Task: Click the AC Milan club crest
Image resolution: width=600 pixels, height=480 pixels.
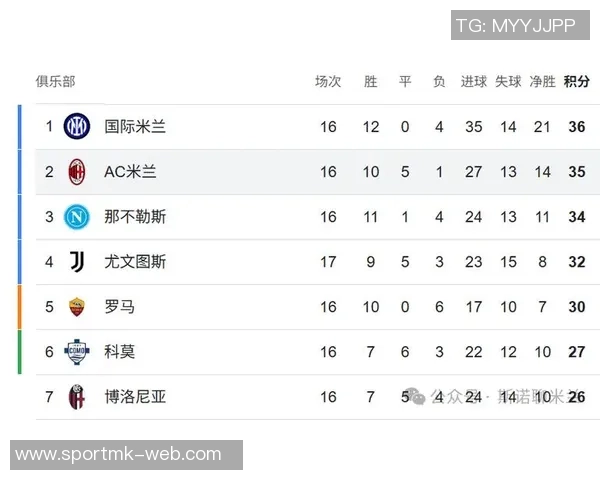Action: (77, 172)
